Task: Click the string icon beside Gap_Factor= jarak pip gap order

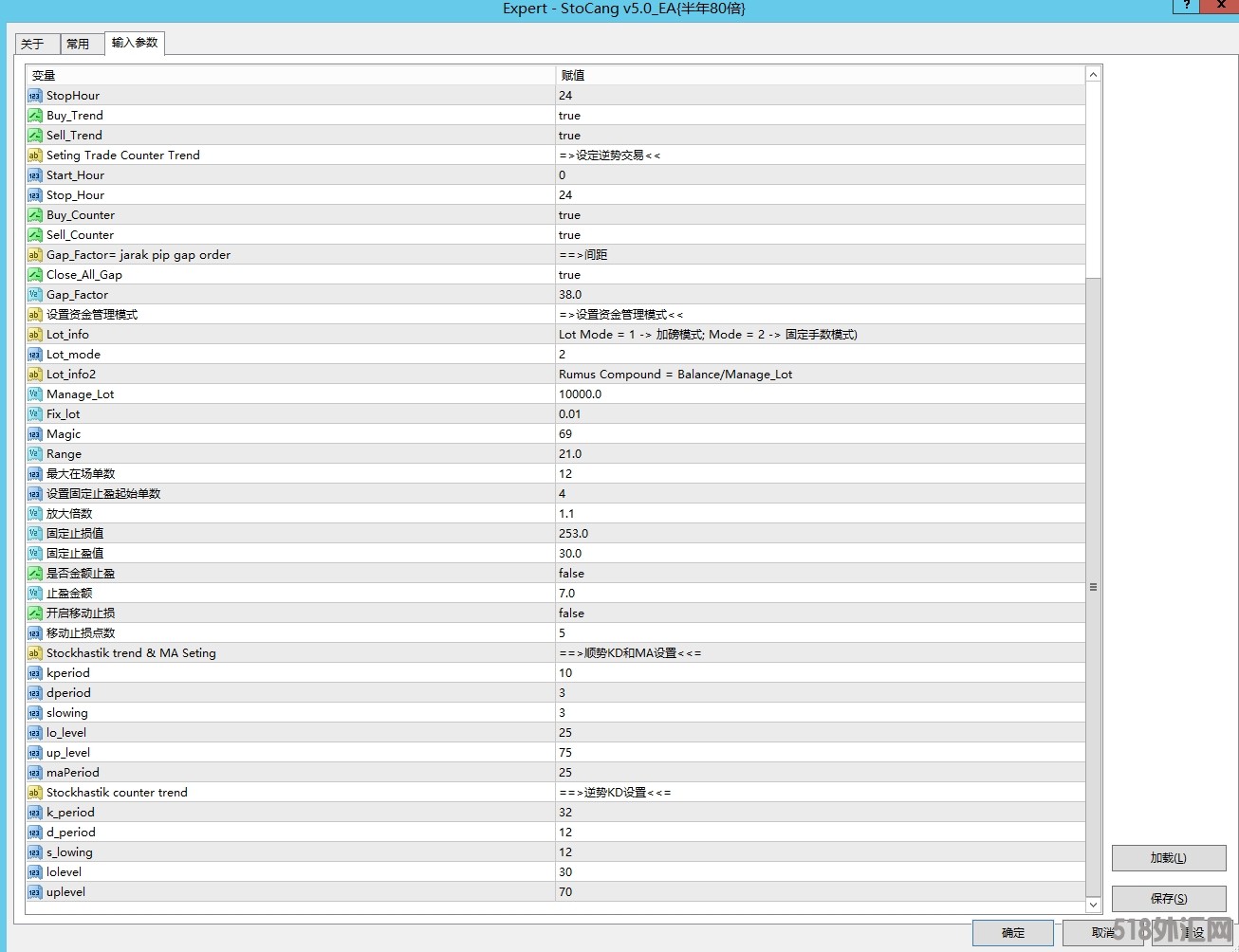Action: click(35, 255)
